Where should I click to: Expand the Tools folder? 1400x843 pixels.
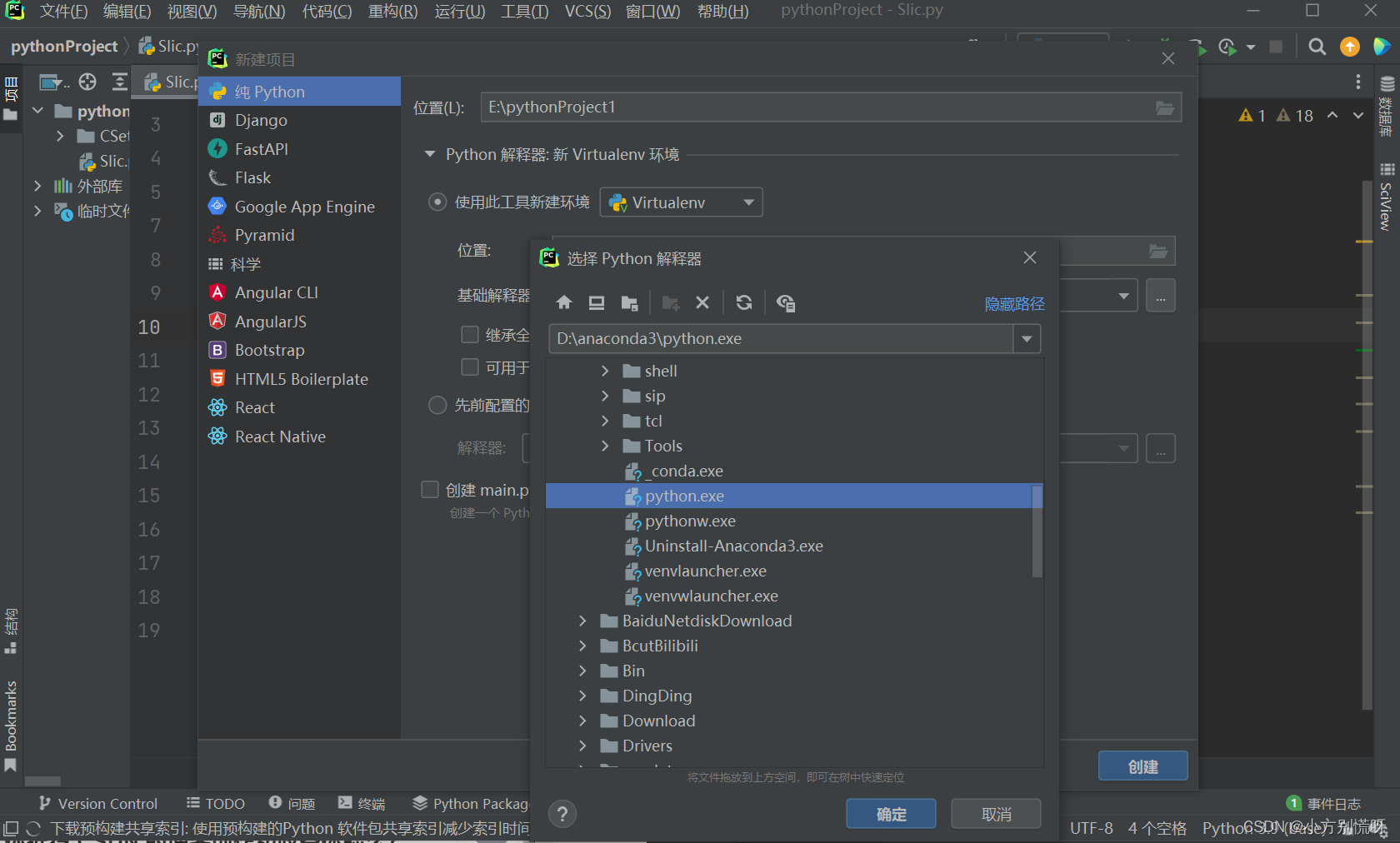605,446
